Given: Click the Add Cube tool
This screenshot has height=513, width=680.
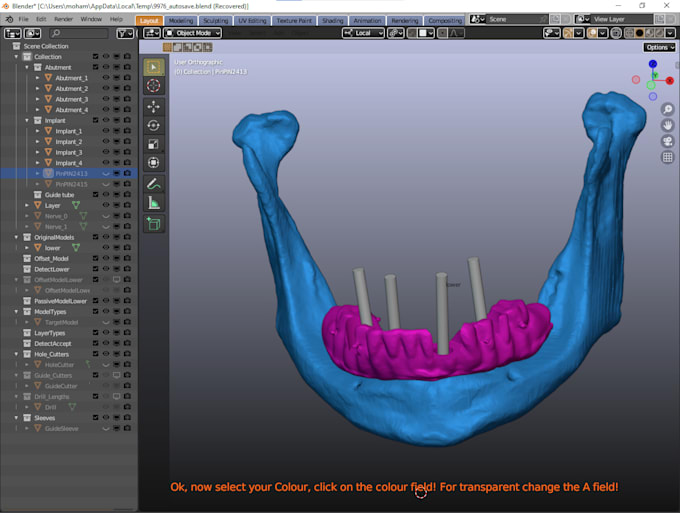Looking at the screenshot, I should (x=154, y=224).
